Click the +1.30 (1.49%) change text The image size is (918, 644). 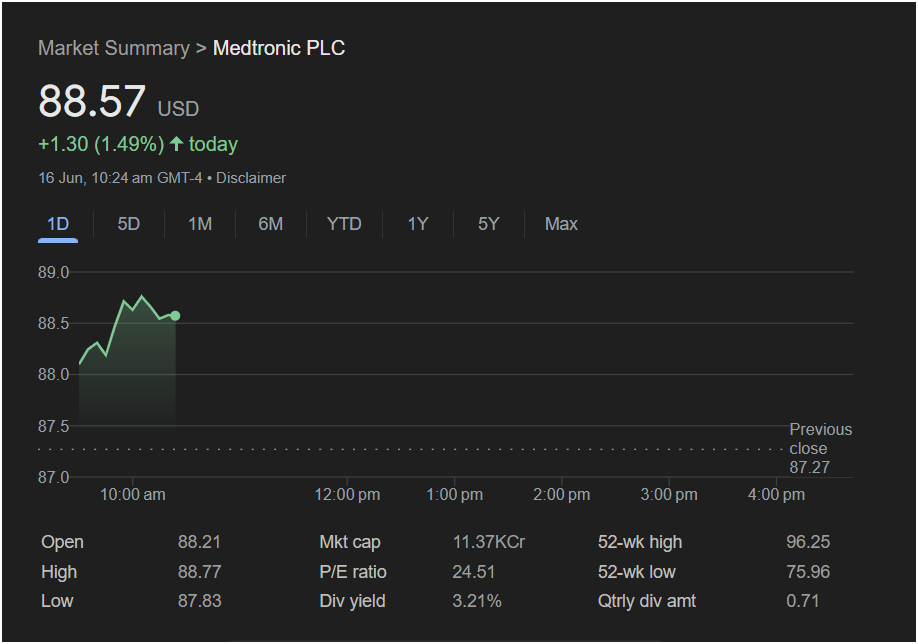point(101,144)
